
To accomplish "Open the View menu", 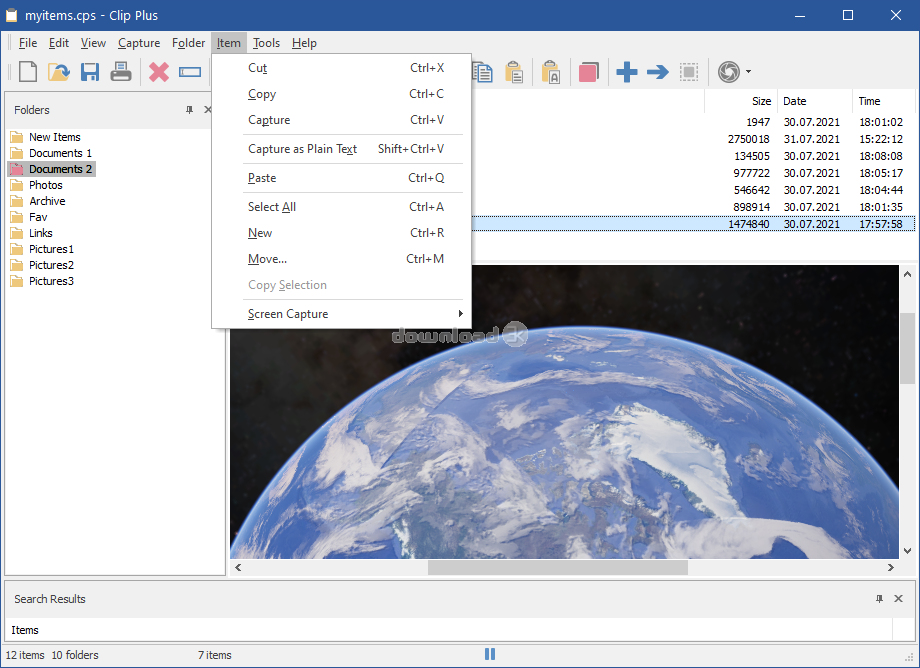I will (x=93, y=43).
